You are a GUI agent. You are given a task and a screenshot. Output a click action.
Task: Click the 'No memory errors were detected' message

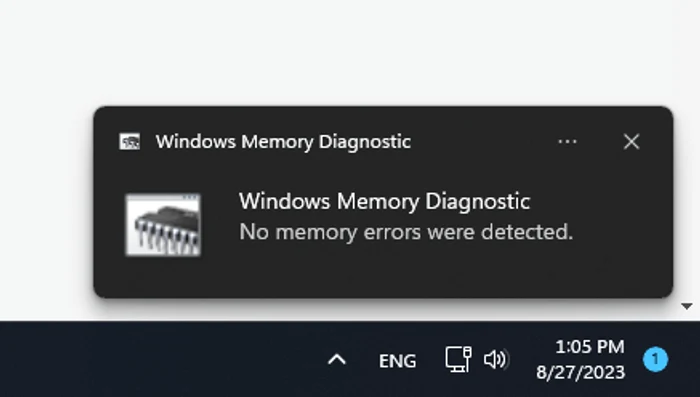click(406, 232)
